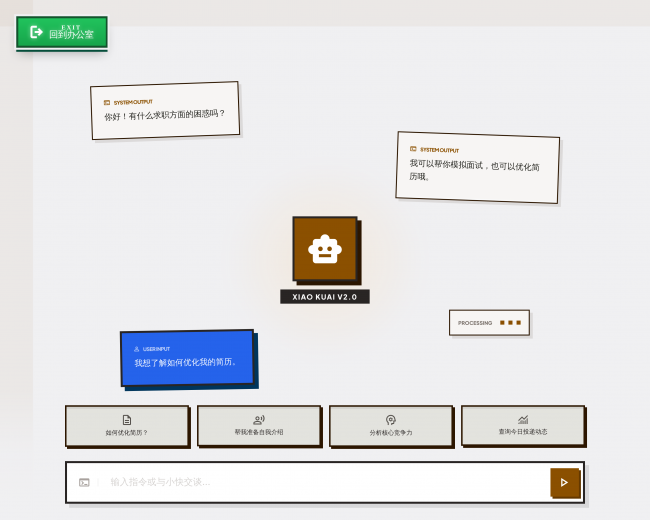The width and height of the screenshot is (650, 520).
Task: Click the green 回到办公室 exit button
Action: [x=62, y=32]
